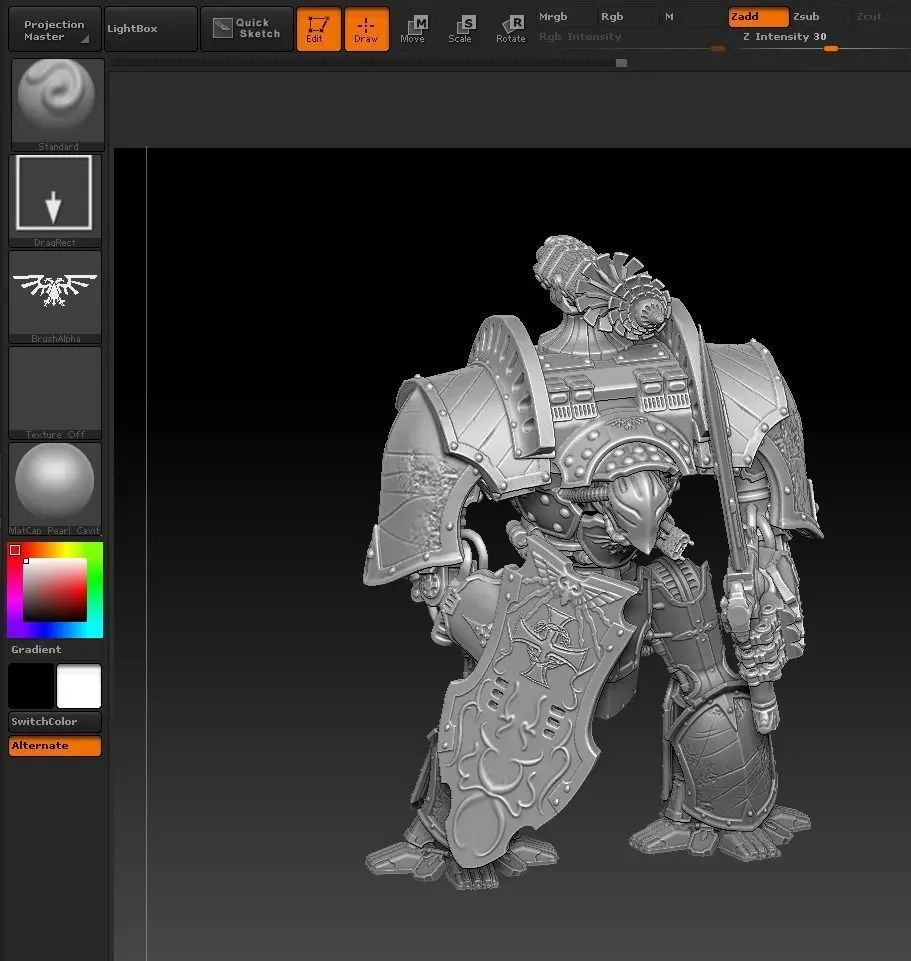Open the Texture Off picker

pyautogui.click(x=55, y=393)
